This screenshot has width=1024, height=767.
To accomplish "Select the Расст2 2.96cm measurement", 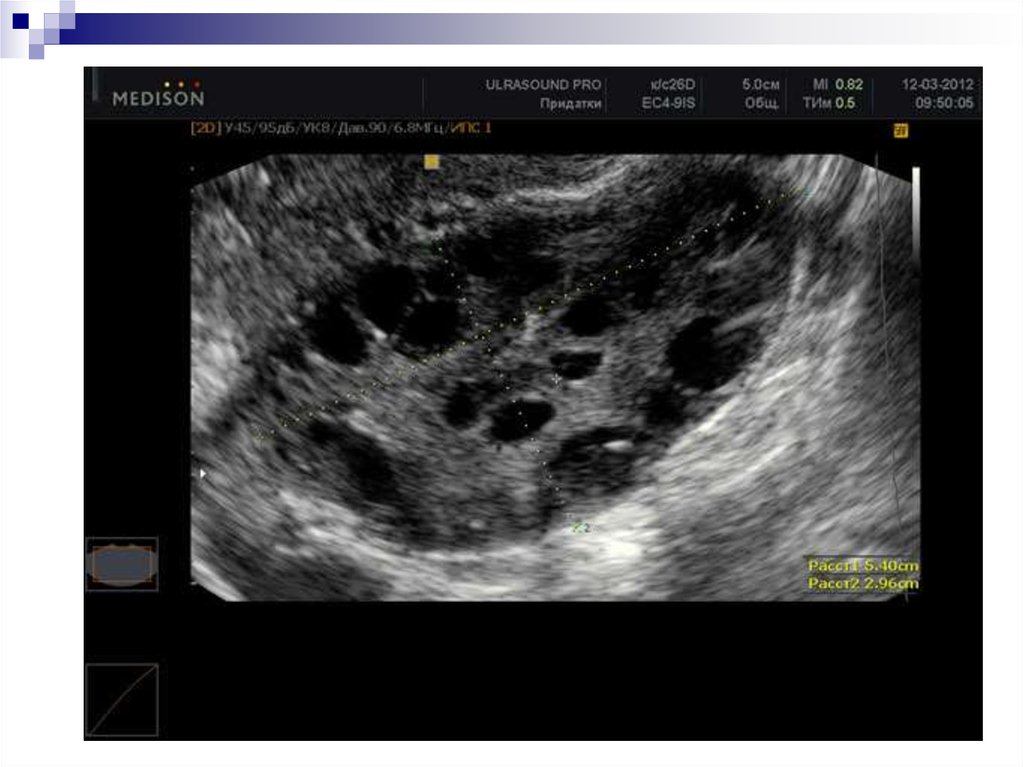I will (863, 583).
